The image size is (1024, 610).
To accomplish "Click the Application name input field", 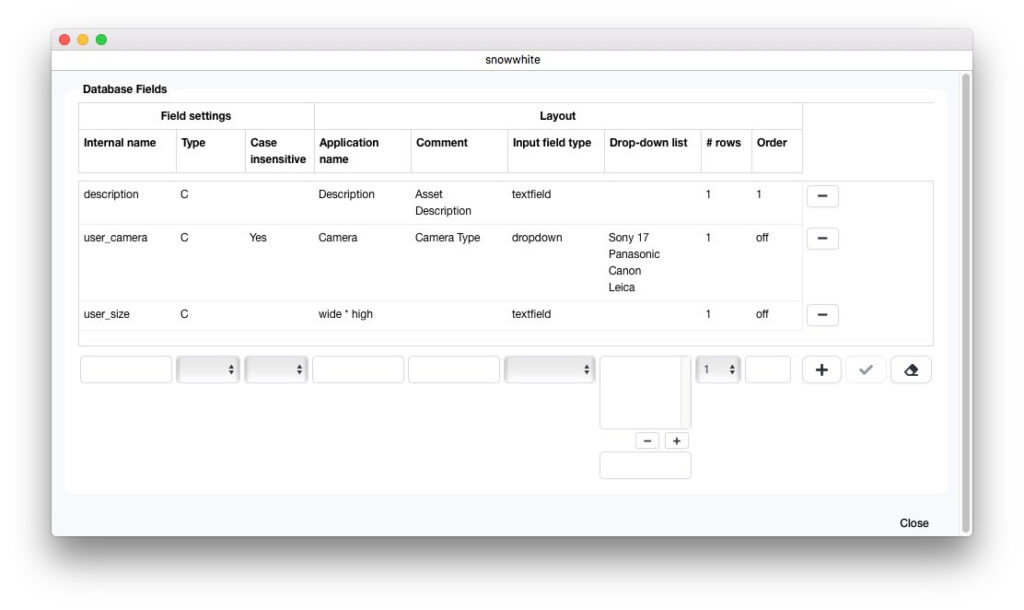I will pyautogui.click(x=358, y=370).
